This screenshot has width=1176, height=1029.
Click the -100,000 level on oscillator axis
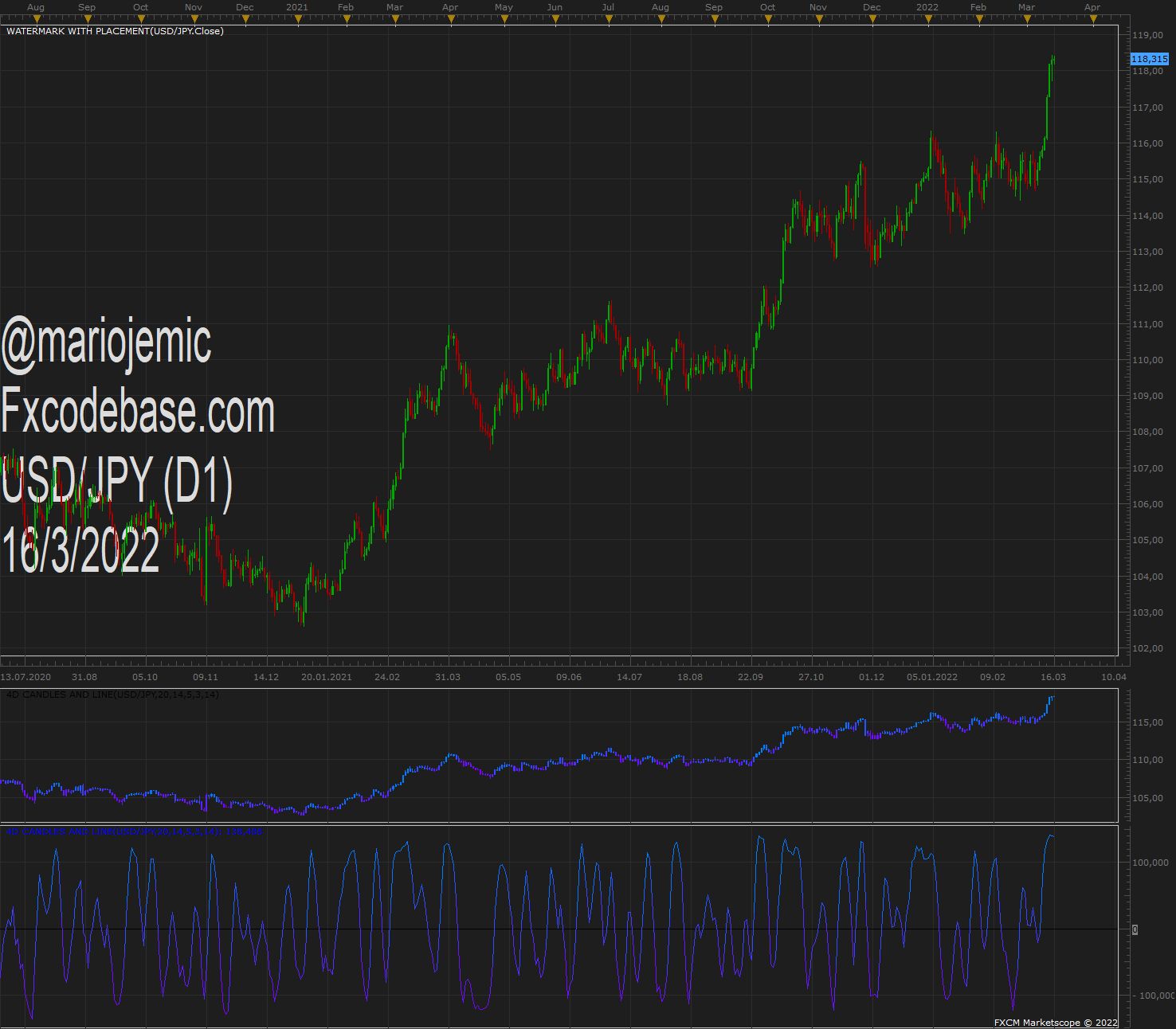1154,996
